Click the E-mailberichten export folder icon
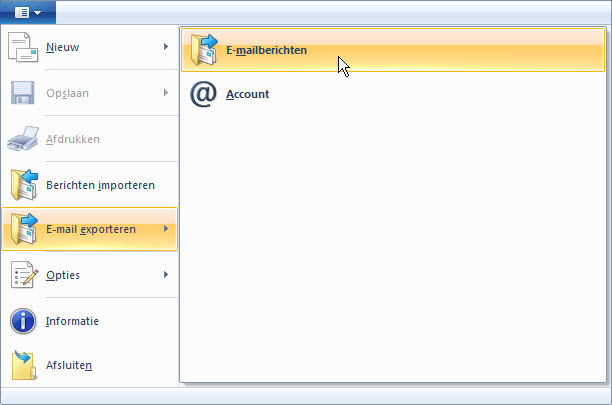 point(204,50)
